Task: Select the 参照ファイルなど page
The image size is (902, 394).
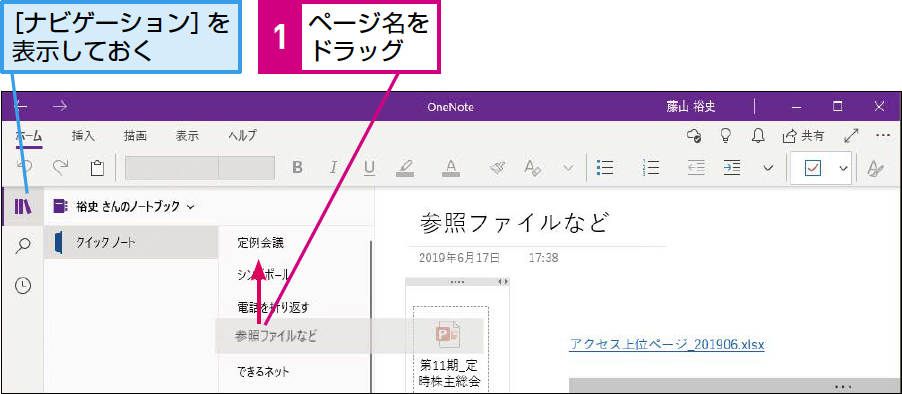Action: [276, 336]
